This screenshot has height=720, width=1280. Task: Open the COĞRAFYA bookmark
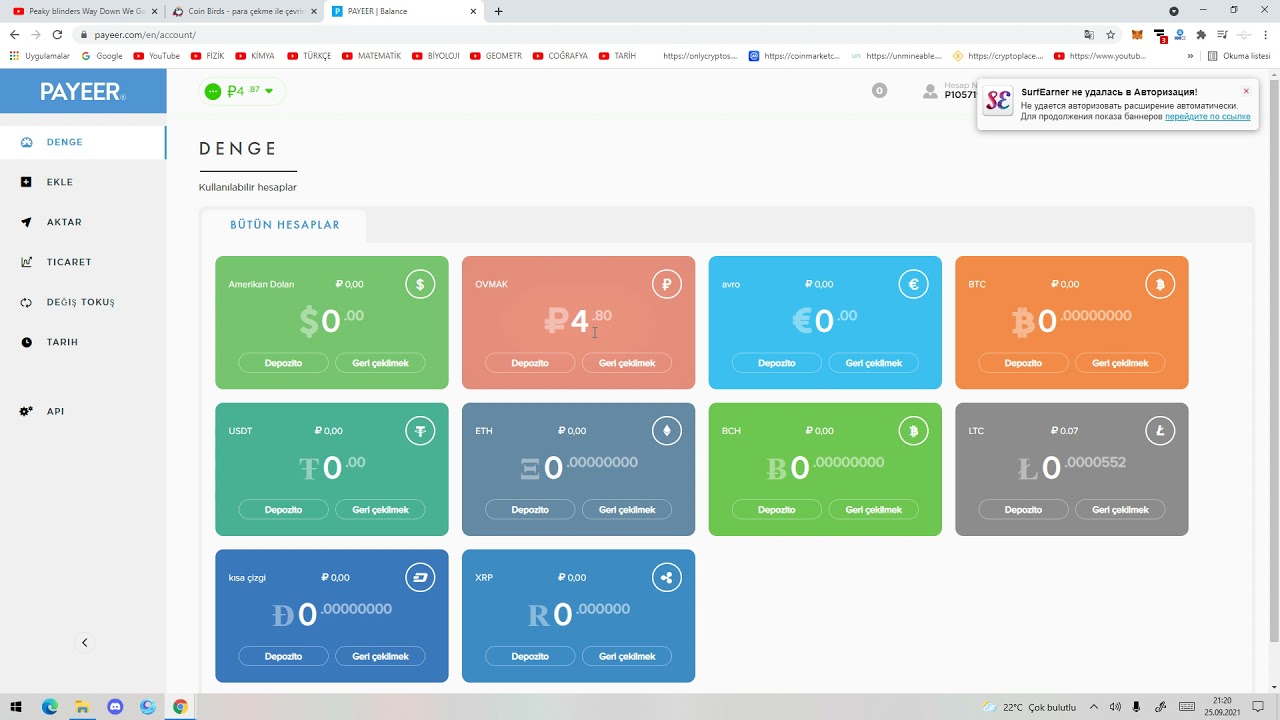560,56
